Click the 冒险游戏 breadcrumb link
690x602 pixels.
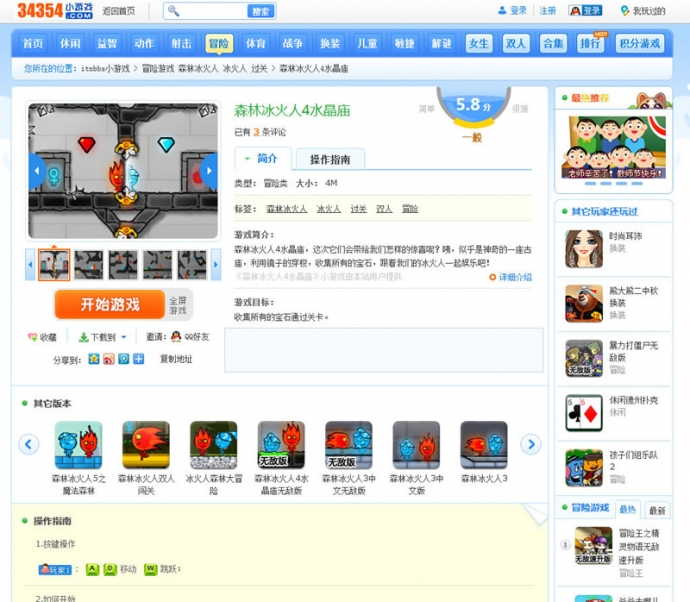(x=158, y=69)
